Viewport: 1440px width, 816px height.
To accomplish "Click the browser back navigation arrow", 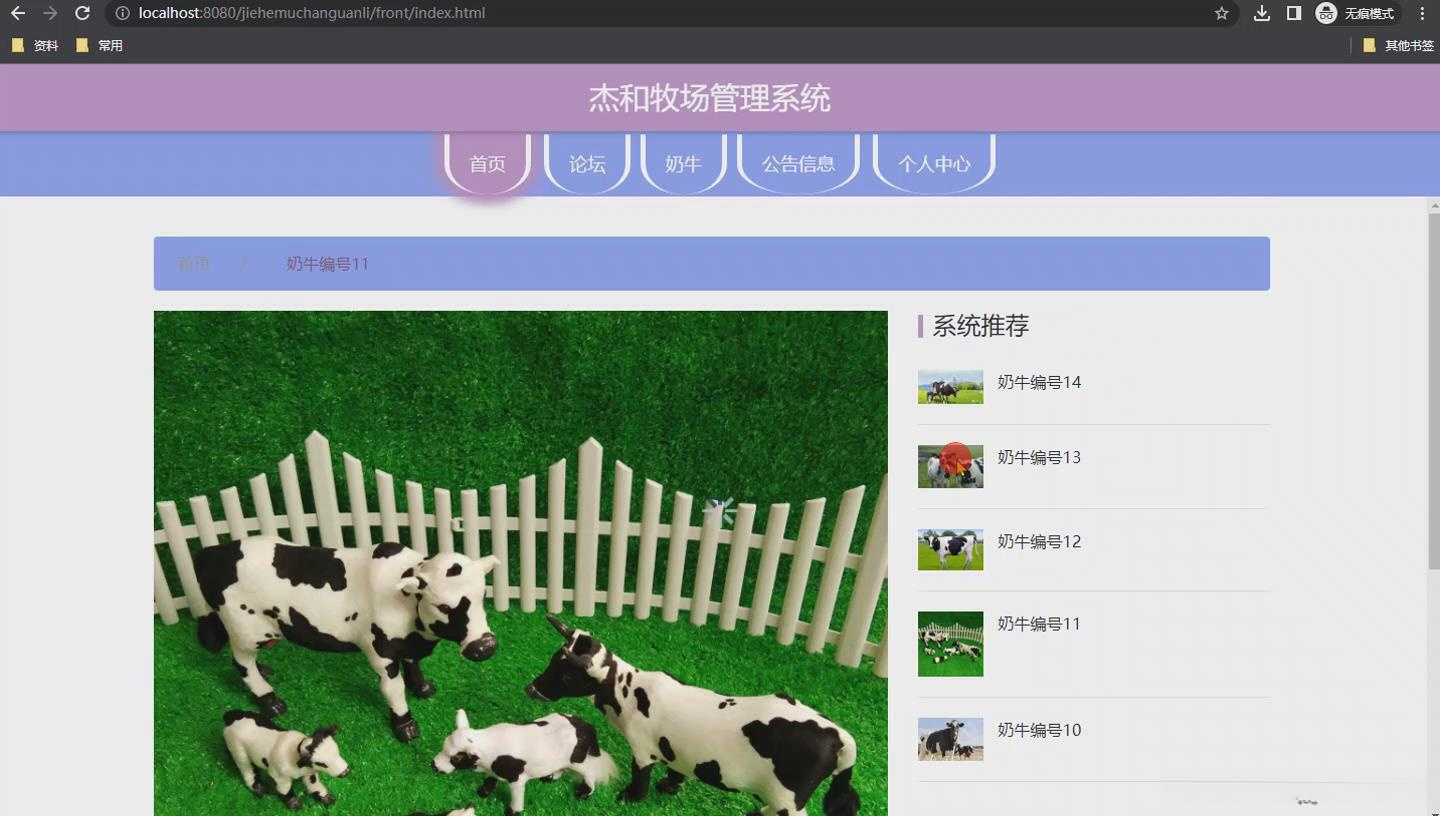I will [x=20, y=13].
